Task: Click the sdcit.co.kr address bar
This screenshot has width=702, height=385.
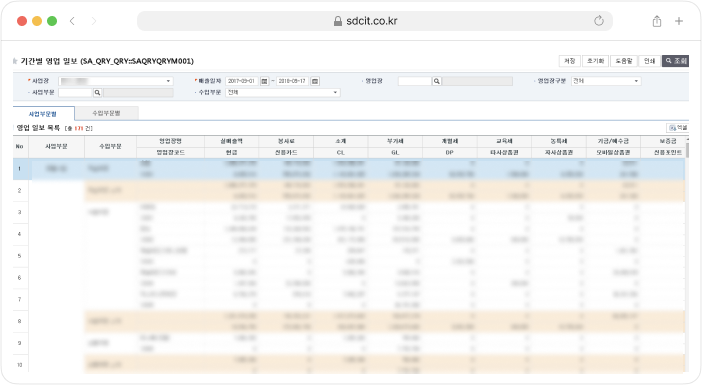Action: click(375, 21)
